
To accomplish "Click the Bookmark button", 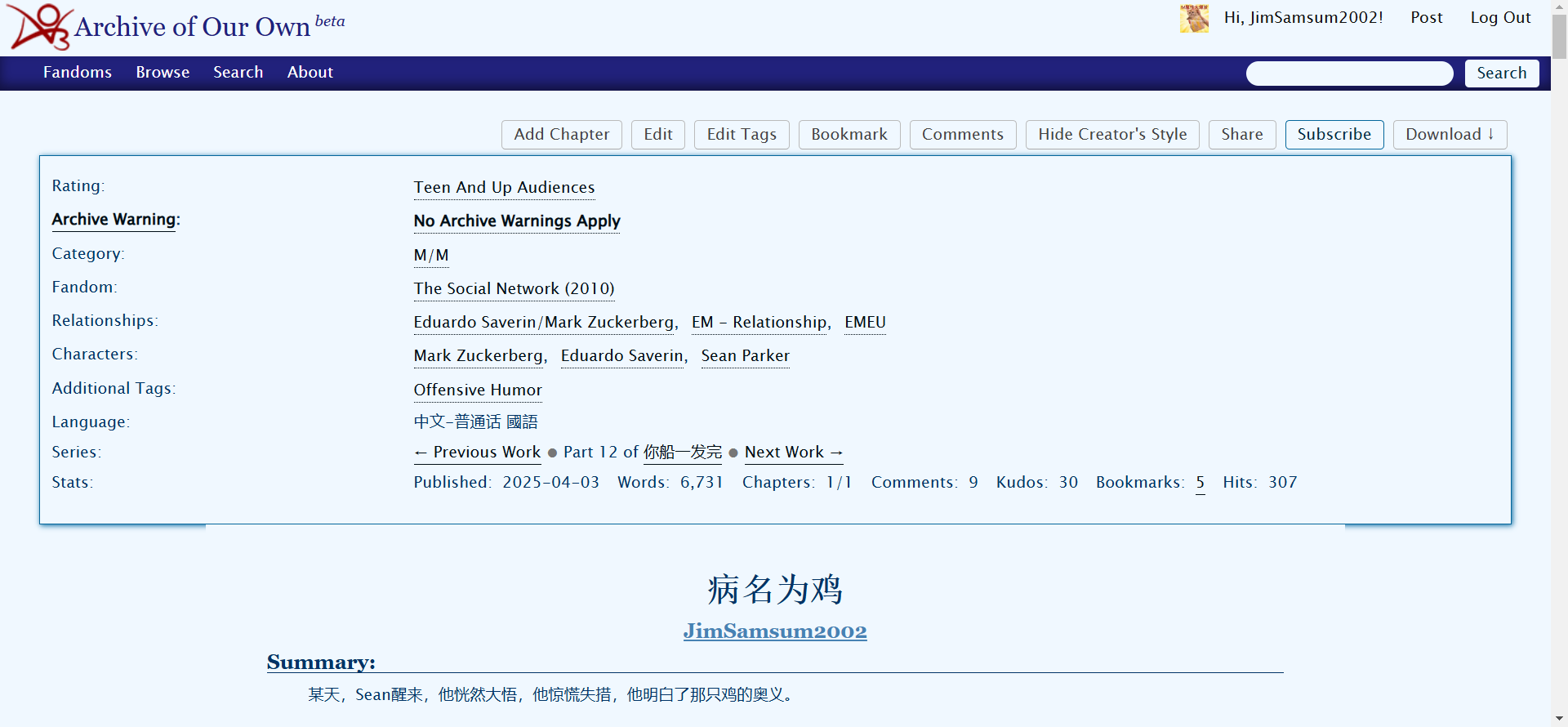I will pyautogui.click(x=849, y=135).
